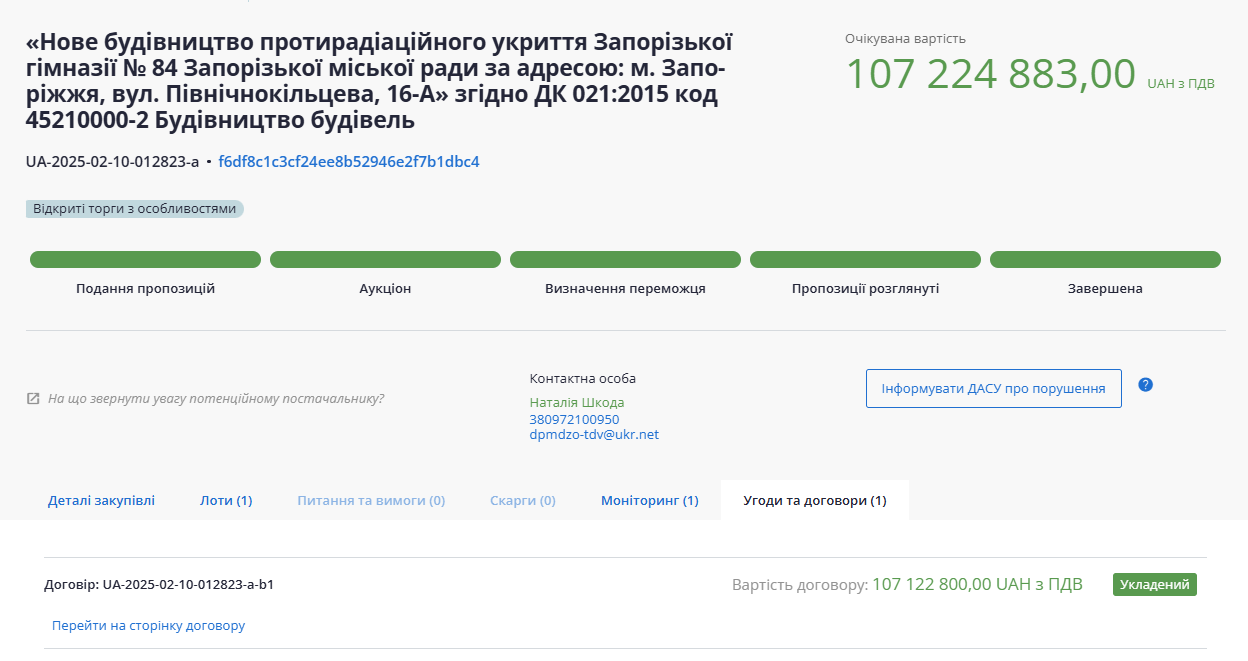This screenshot has width=1248, height=661.
Task: Click the tender hash f6df8c1c3cf24ee8b52946e2f7b1dbc4 link
Action: (x=349, y=162)
